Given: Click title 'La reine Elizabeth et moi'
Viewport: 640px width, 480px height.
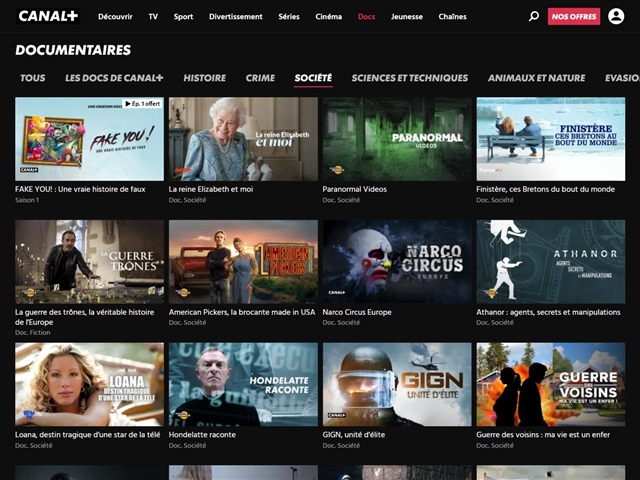Looking at the screenshot, I should point(211,189).
